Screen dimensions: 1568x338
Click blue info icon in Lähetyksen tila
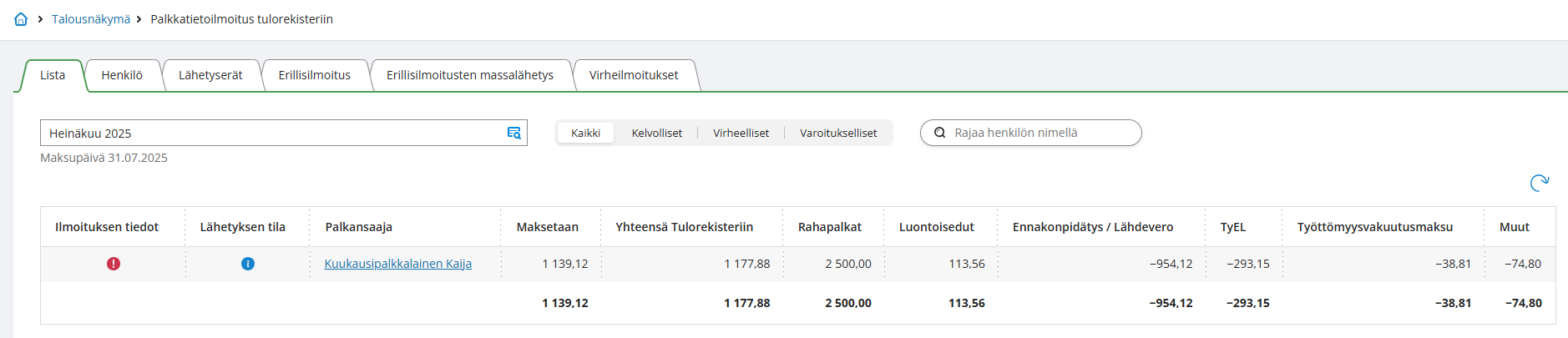[x=248, y=264]
